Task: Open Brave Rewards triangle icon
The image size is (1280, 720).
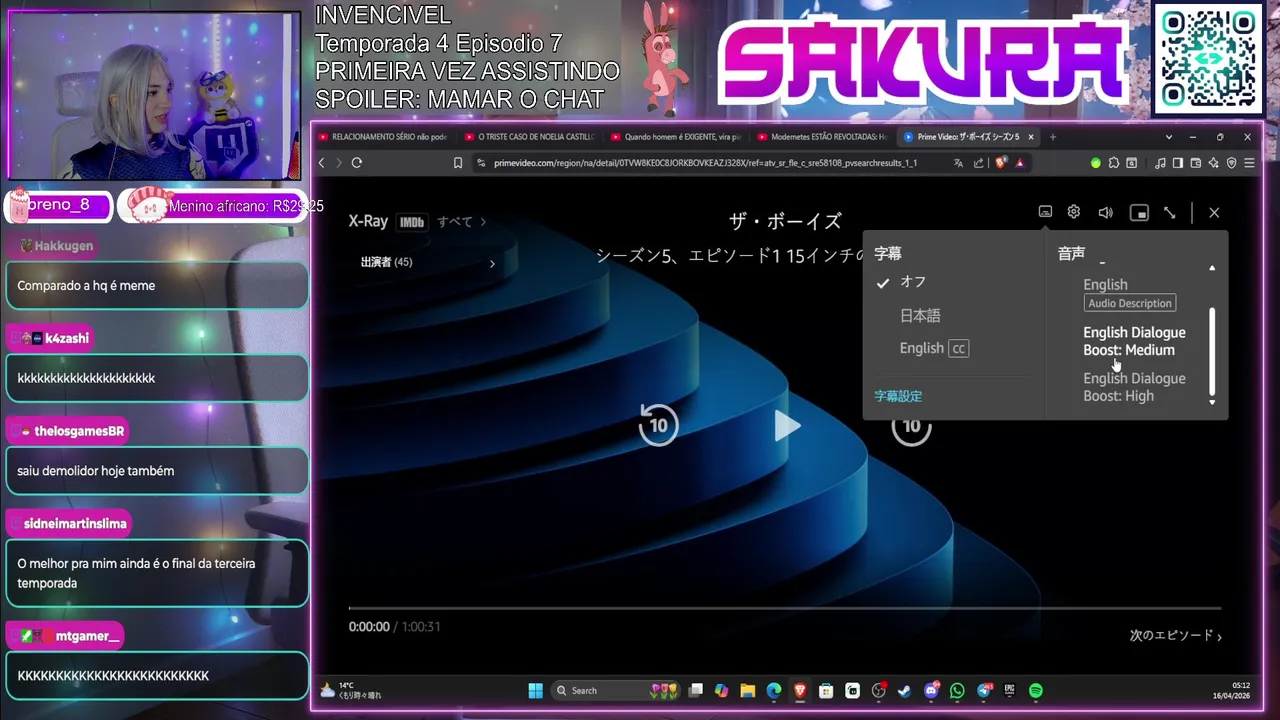Action: coord(1019,163)
